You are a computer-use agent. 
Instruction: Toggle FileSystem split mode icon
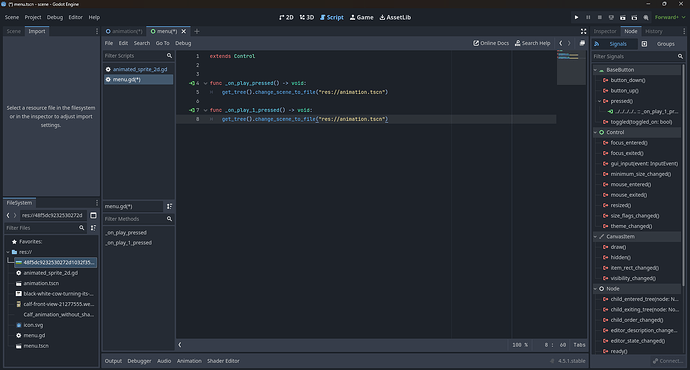pos(93,215)
